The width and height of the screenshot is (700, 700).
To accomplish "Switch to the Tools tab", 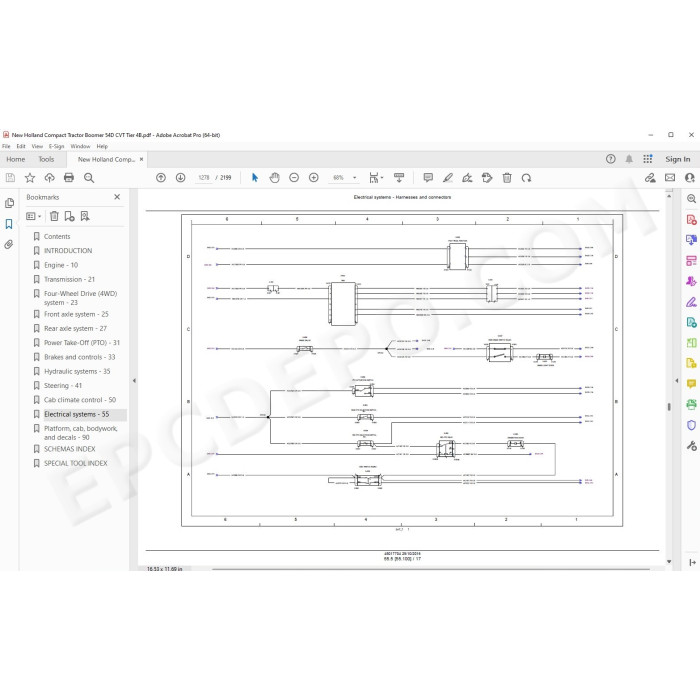I will pos(46,159).
